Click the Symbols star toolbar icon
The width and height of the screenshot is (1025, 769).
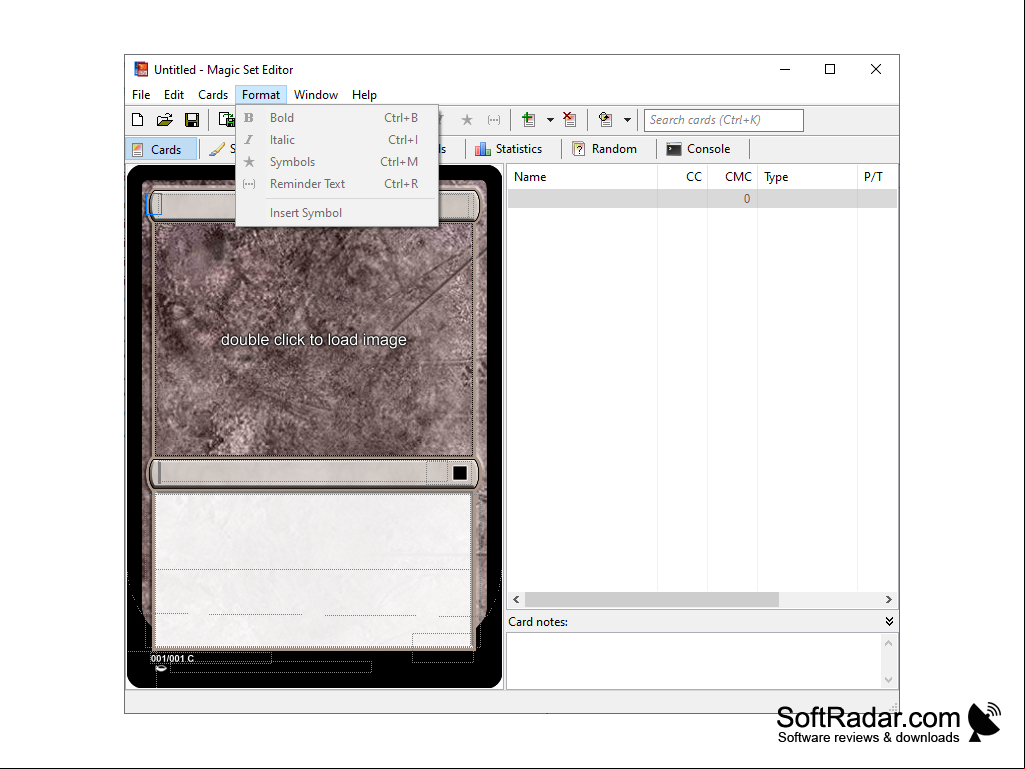pos(467,120)
